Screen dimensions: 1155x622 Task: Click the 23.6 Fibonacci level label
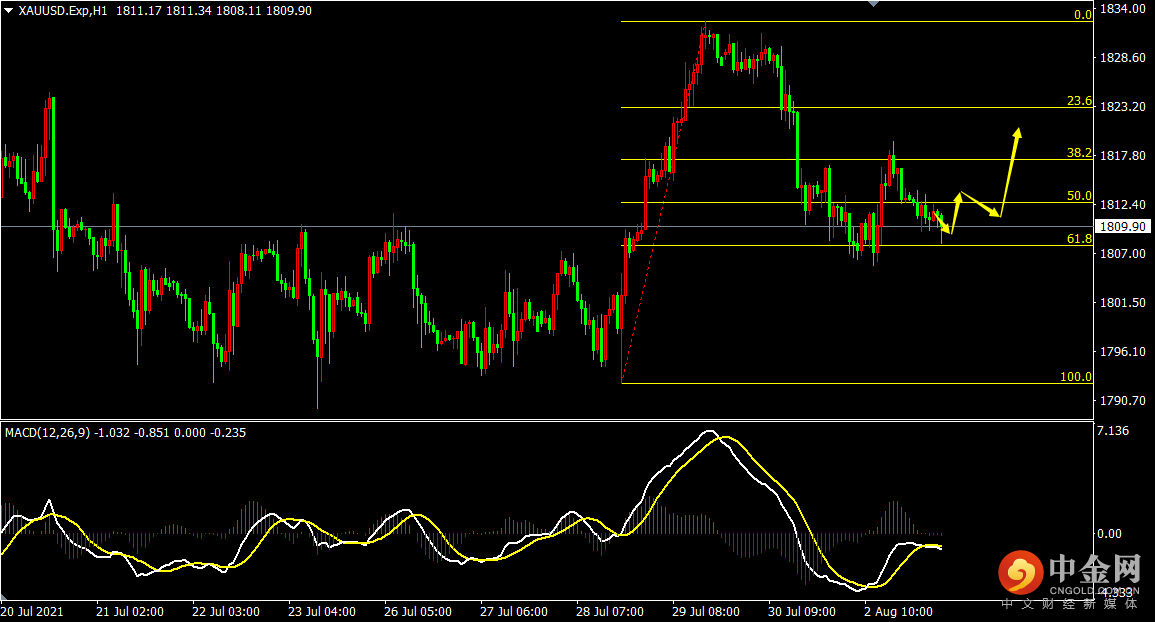[x=1079, y=101]
